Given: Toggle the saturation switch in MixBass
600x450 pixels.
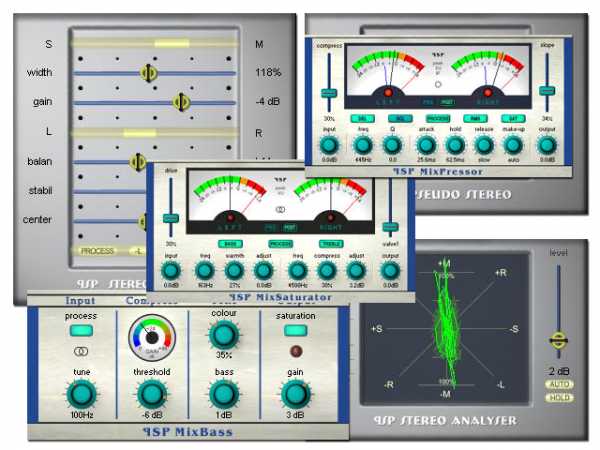Looking at the screenshot, I should pyautogui.click(x=295, y=331).
